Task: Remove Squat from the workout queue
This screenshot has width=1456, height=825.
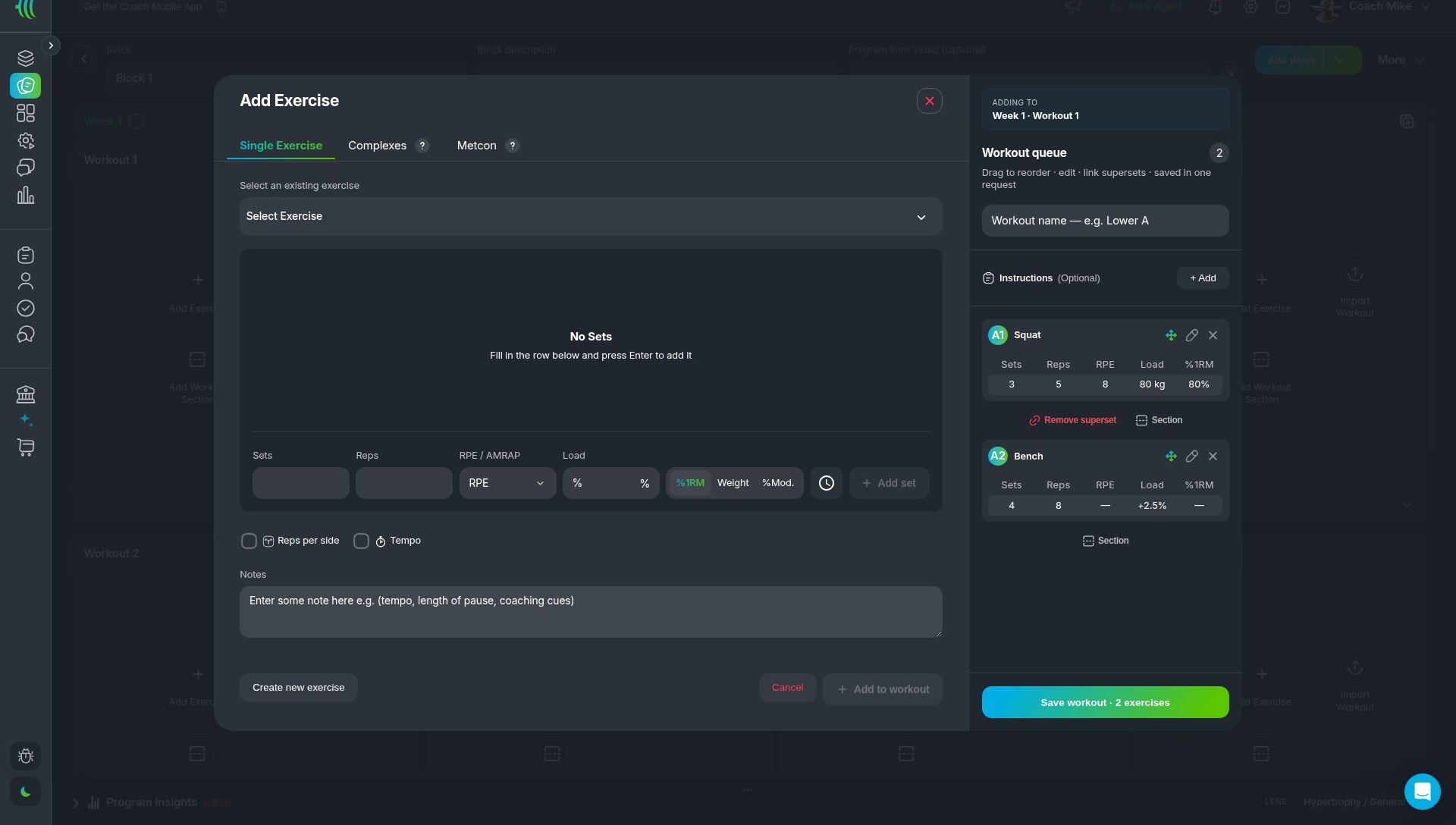Action: tap(1213, 335)
